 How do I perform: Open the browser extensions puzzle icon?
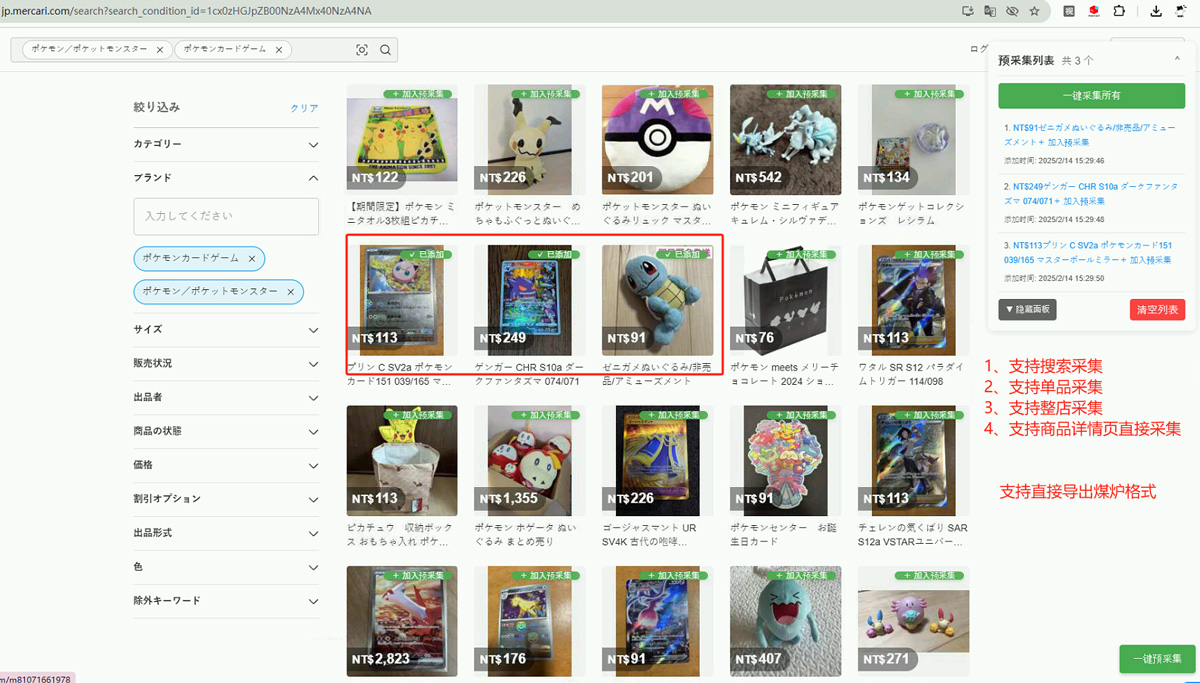[1118, 11]
